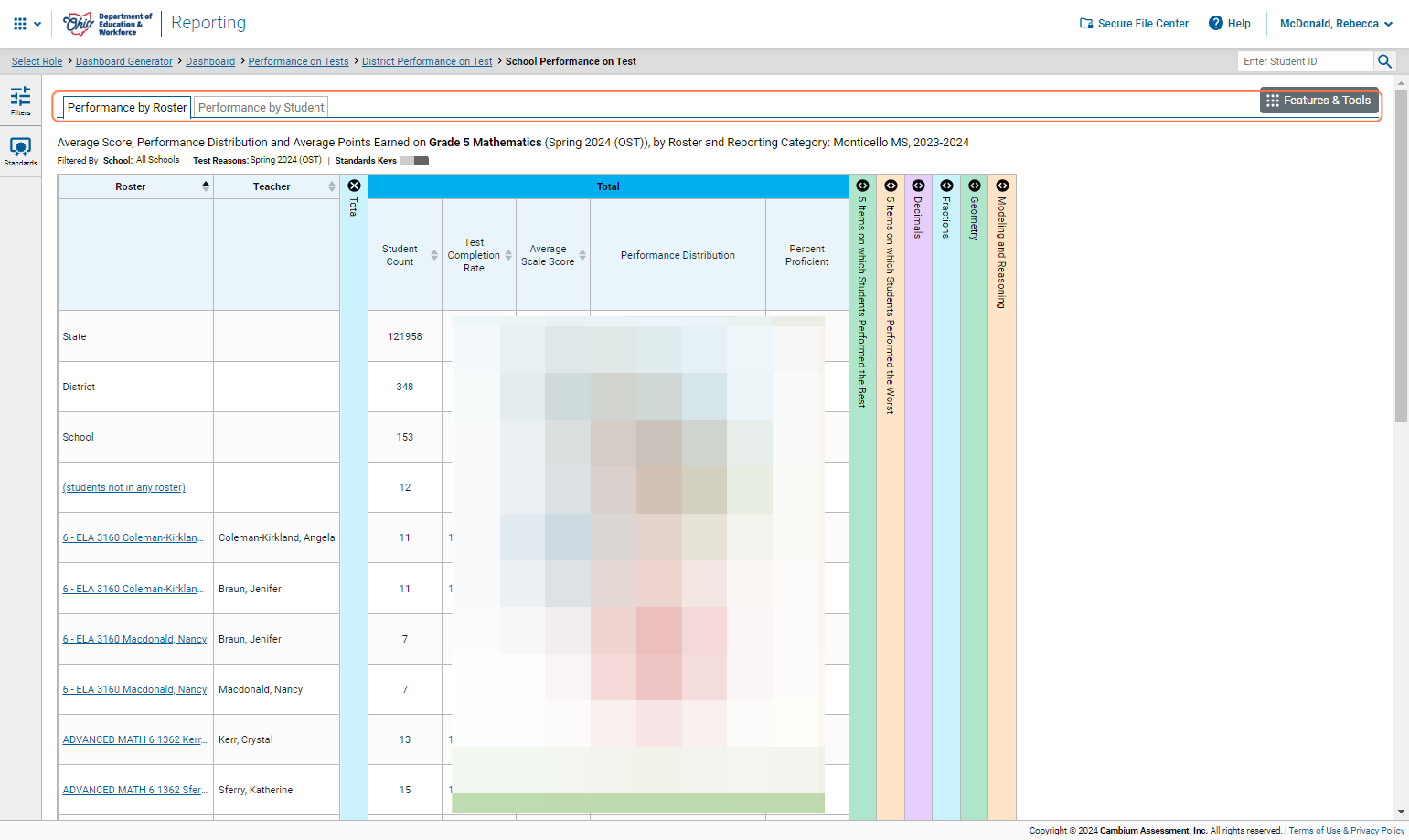The image size is (1409, 840).
Task: Select the School row label
Action: pos(78,437)
